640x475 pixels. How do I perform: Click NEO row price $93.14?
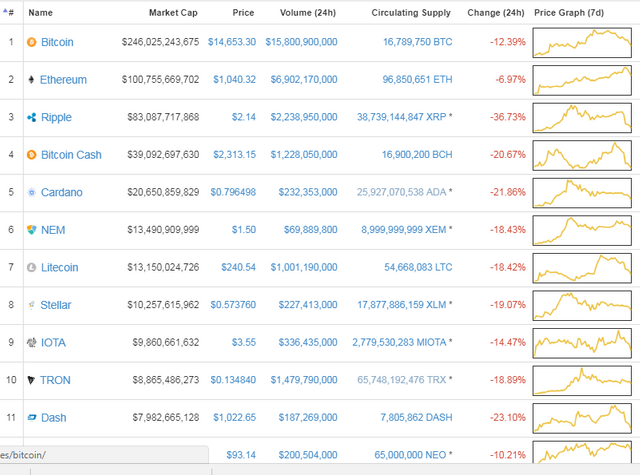pyautogui.click(x=241, y=455)
